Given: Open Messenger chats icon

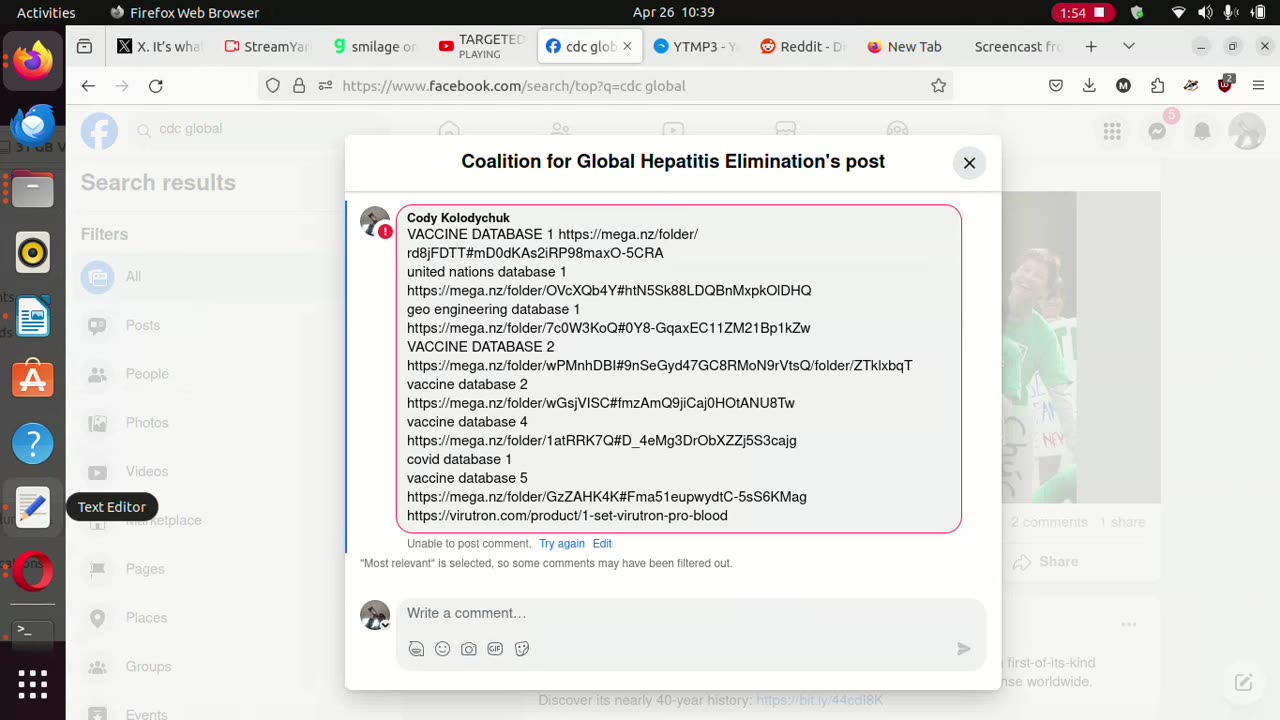Looking at the screenshot, I should point(1158,131).
